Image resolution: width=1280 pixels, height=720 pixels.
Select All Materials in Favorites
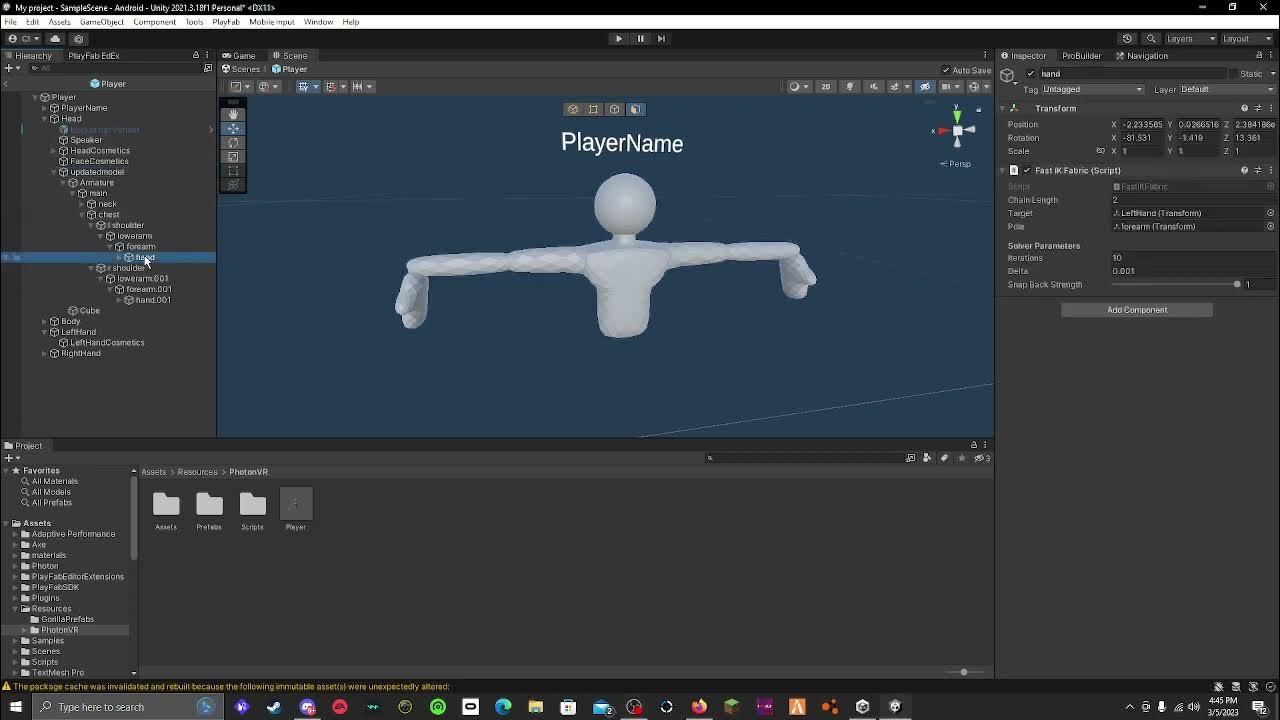pos(54,481)
